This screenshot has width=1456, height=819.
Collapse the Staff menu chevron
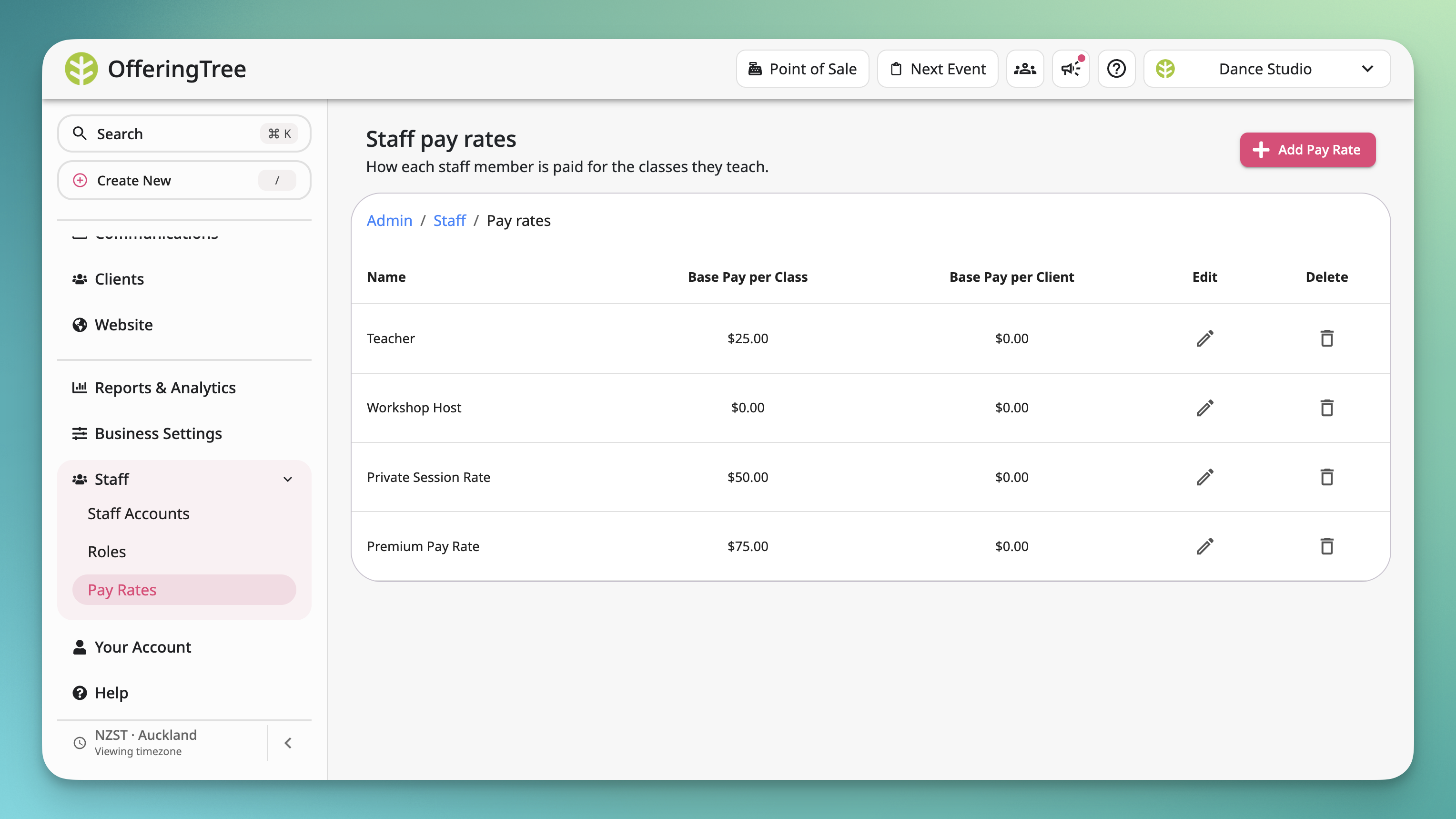pos(288,480)
